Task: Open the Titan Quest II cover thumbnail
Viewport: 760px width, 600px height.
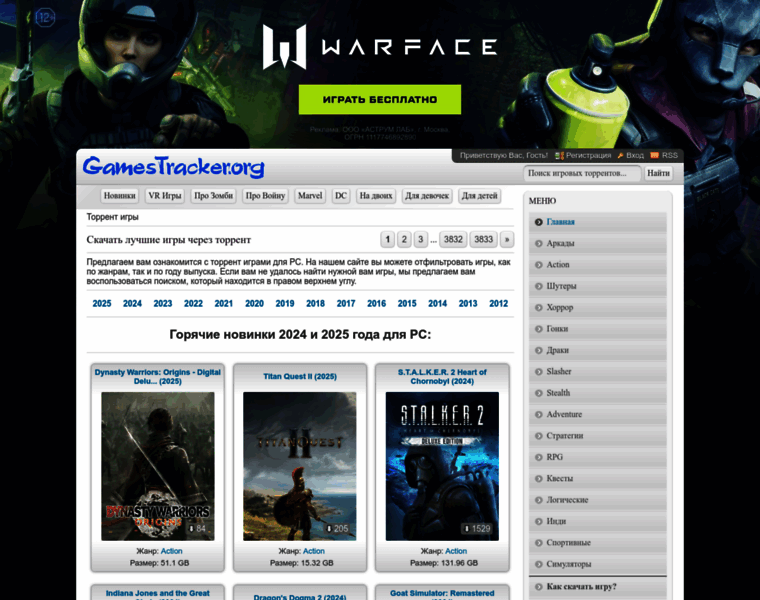Action: coord(300,466)
